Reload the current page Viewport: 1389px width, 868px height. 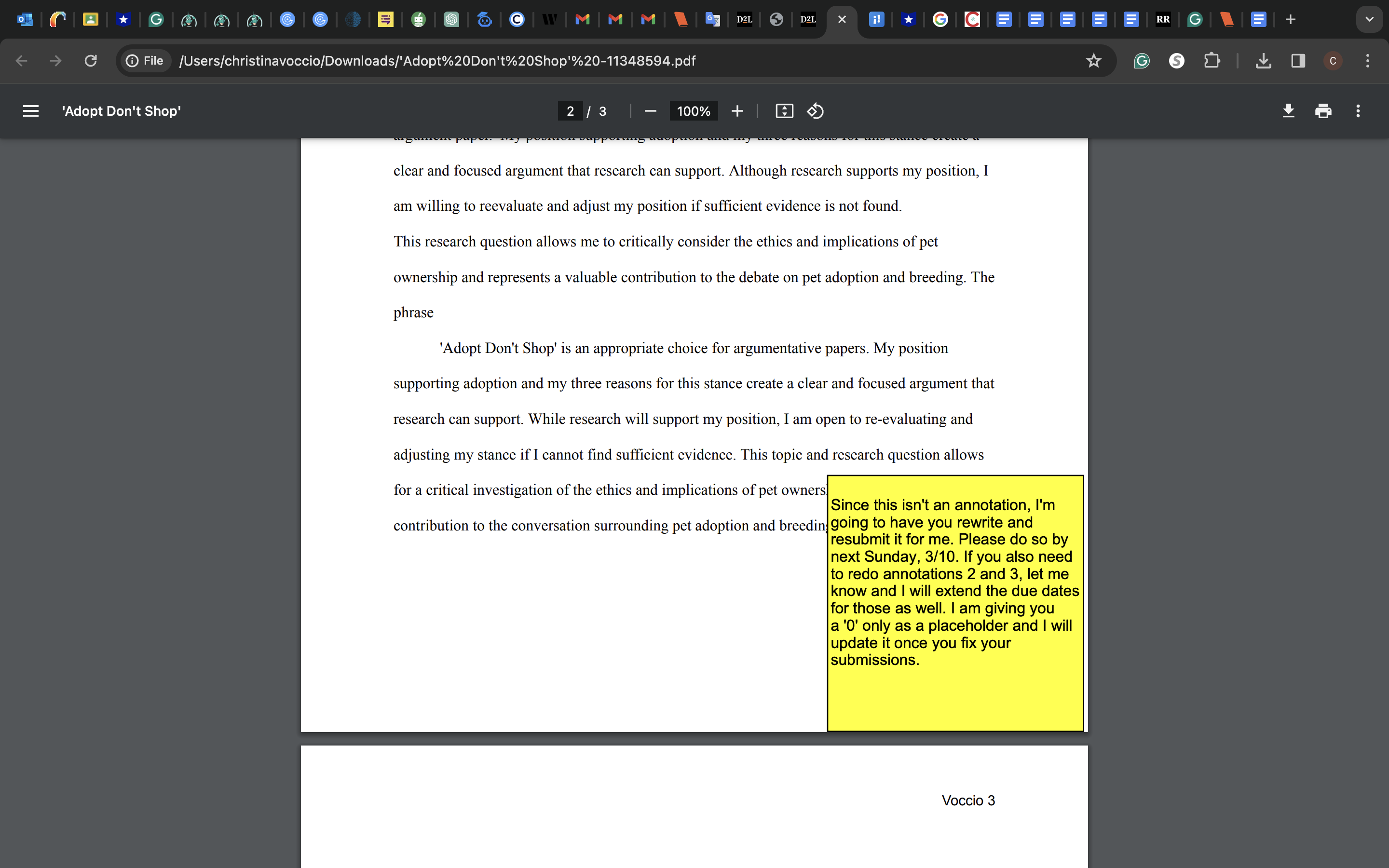[x=90, y=61]
